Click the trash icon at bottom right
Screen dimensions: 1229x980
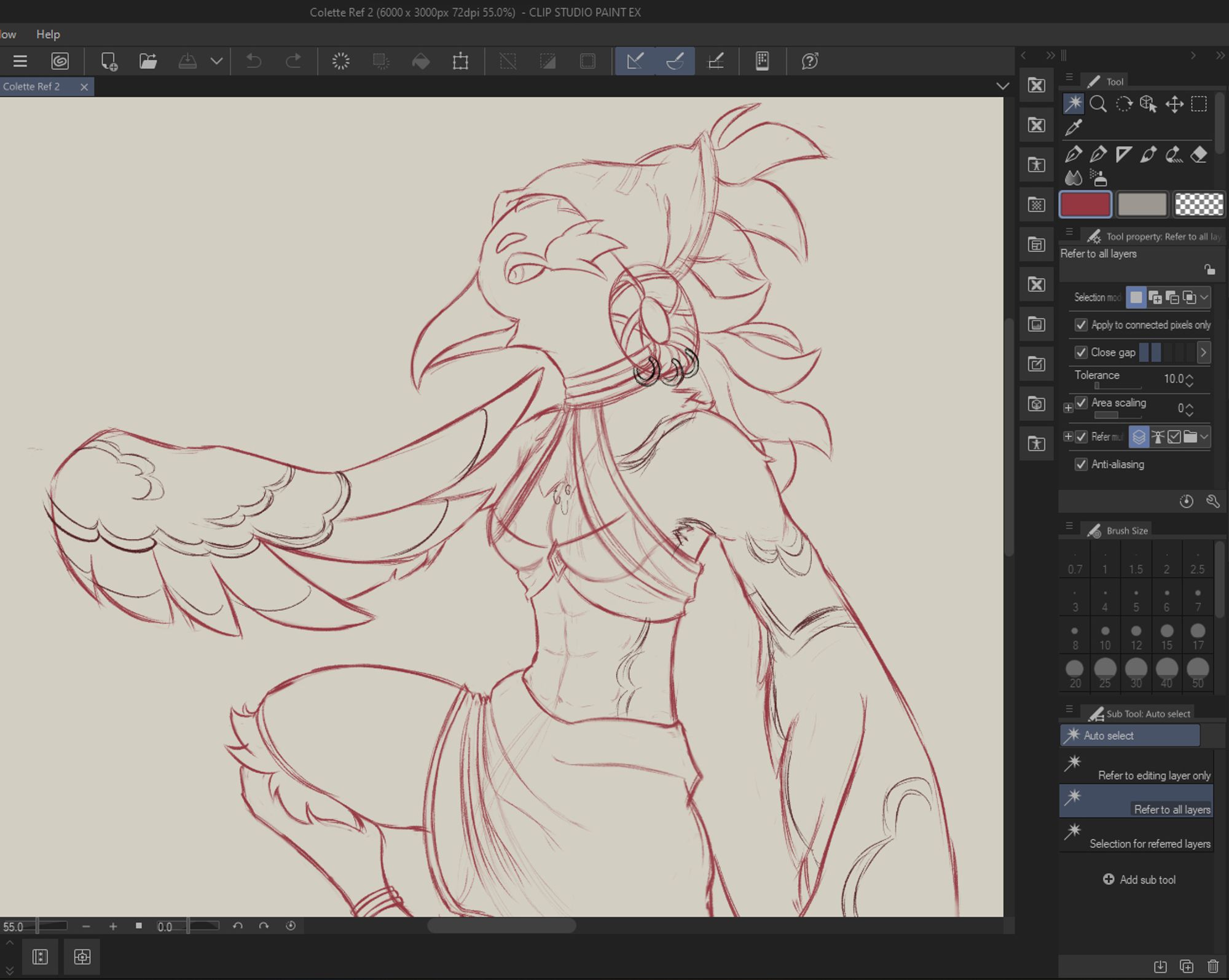tap(1213, 966)
